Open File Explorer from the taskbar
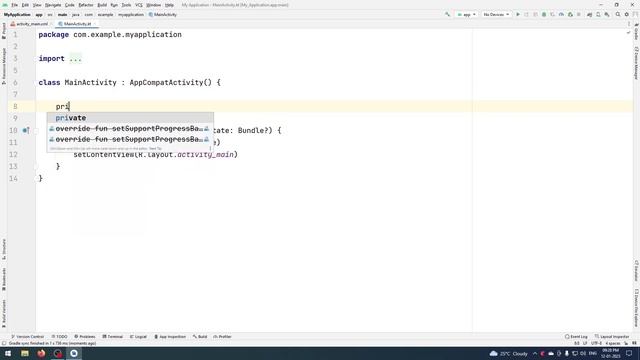 pyautogui.click(x=25, y=353)
